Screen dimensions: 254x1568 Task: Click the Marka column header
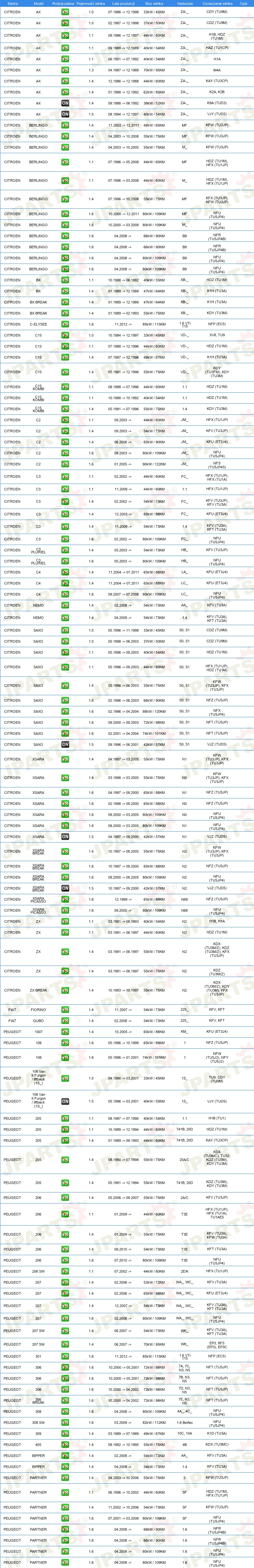(12, 3)
